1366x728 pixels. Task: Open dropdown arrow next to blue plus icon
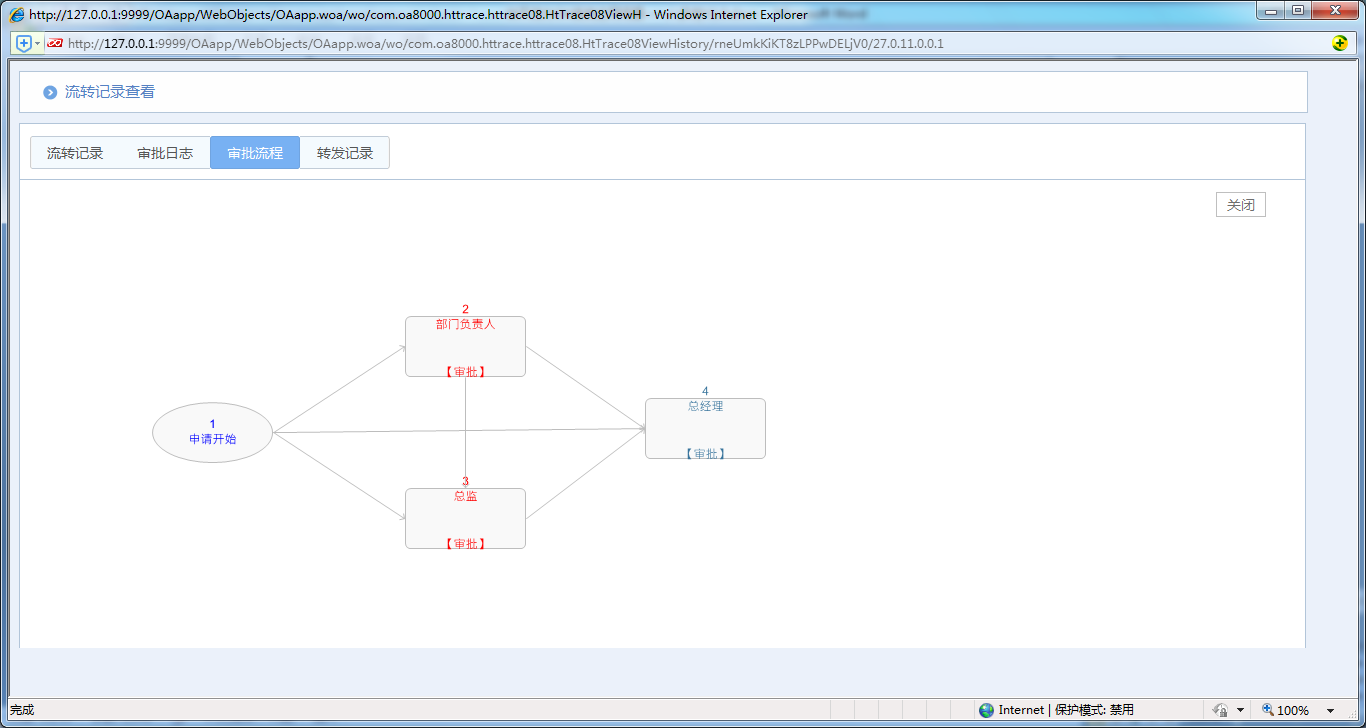coord(38,44)
